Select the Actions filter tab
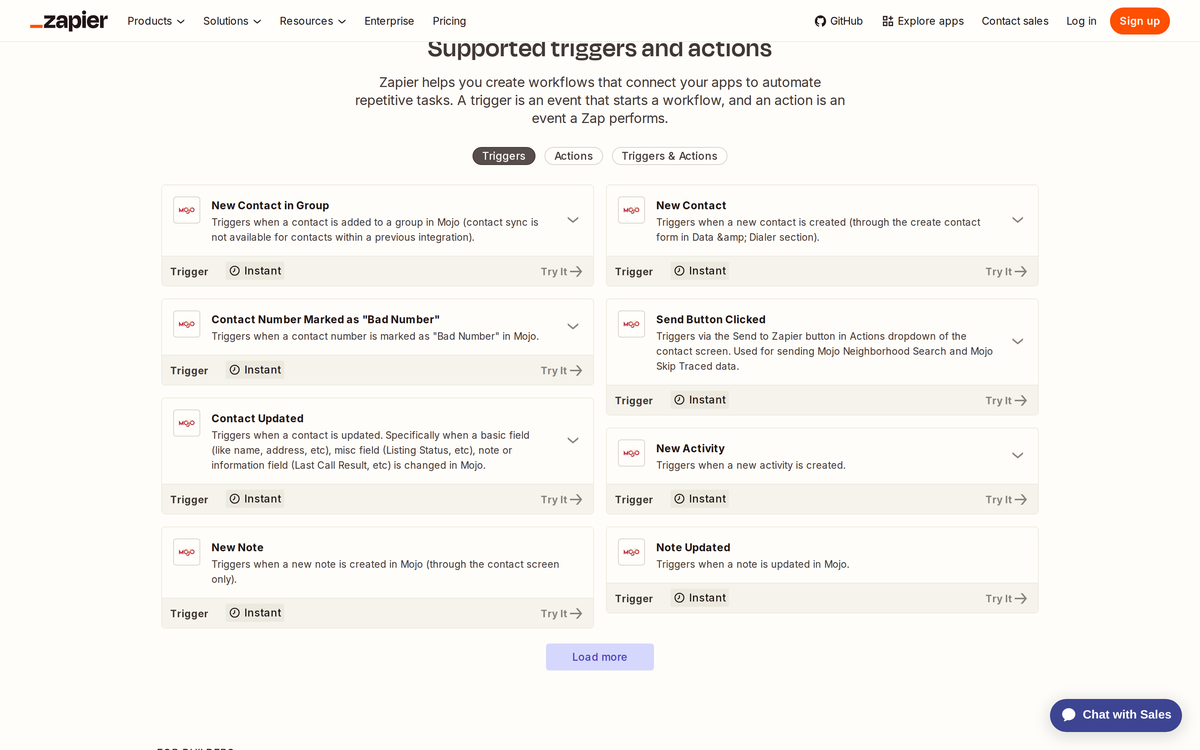Image resolution: width=1200 pixels, height=750 pixels. [x=574, y=156]
